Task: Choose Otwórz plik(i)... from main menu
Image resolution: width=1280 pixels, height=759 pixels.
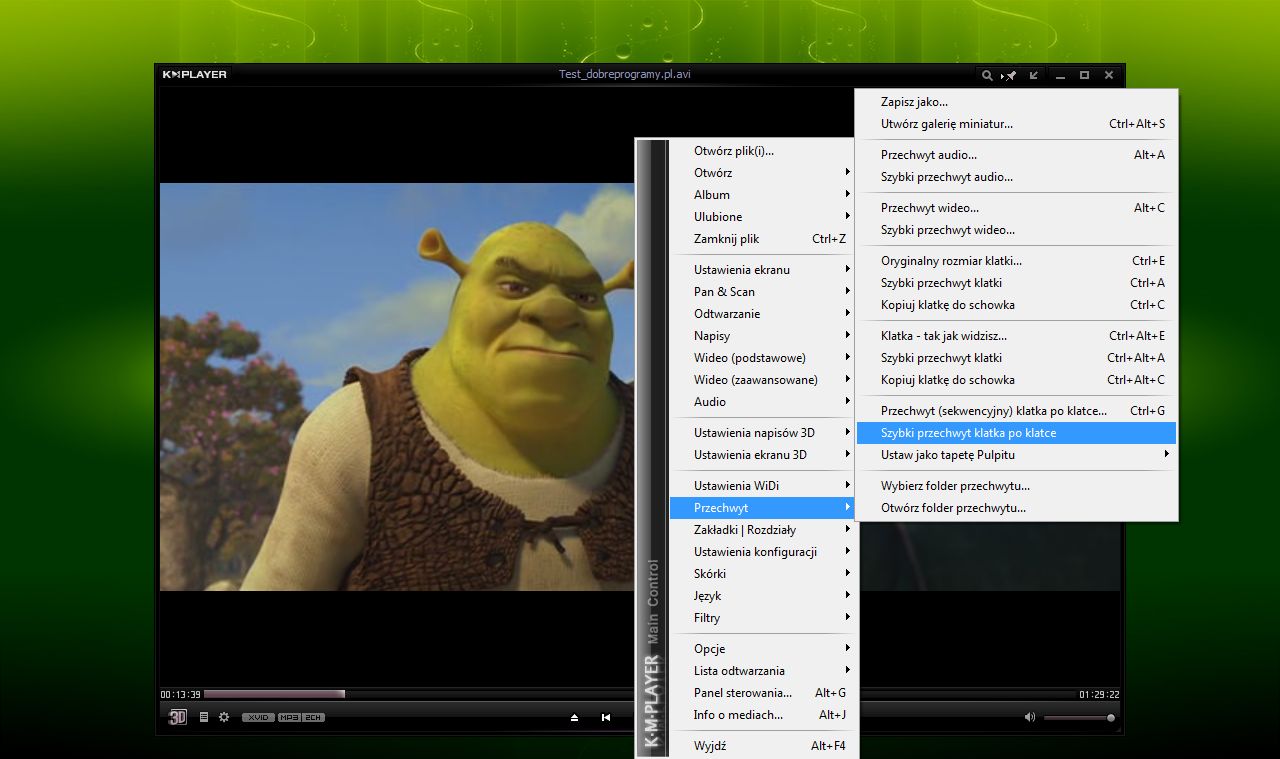Action: coord(734,151)
